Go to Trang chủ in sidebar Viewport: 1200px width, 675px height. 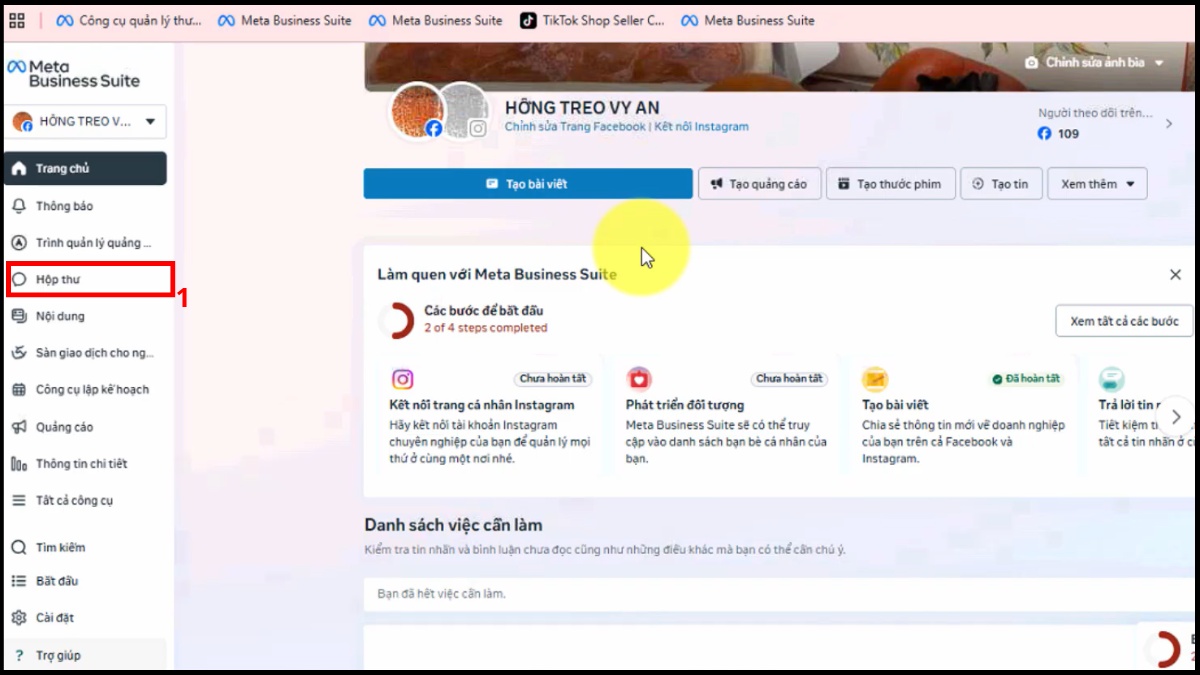coord(85,168)
